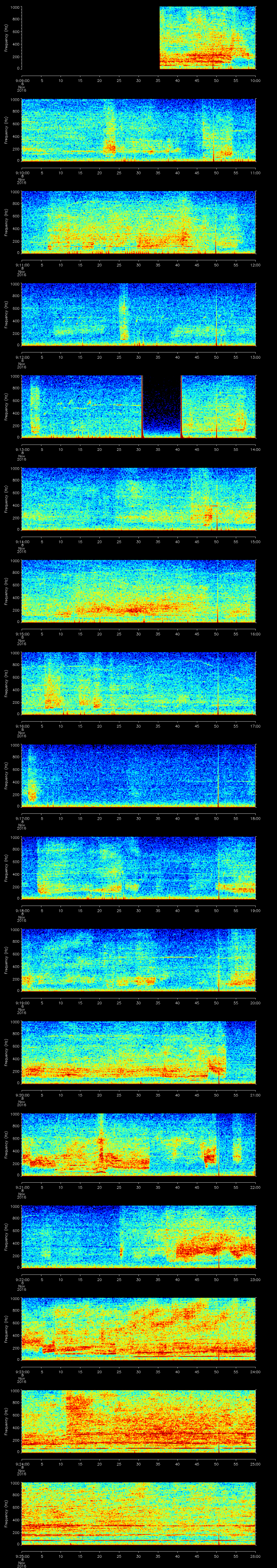Click the '9:09:00' start time label
277x1568 pixels.
[22, 80]
